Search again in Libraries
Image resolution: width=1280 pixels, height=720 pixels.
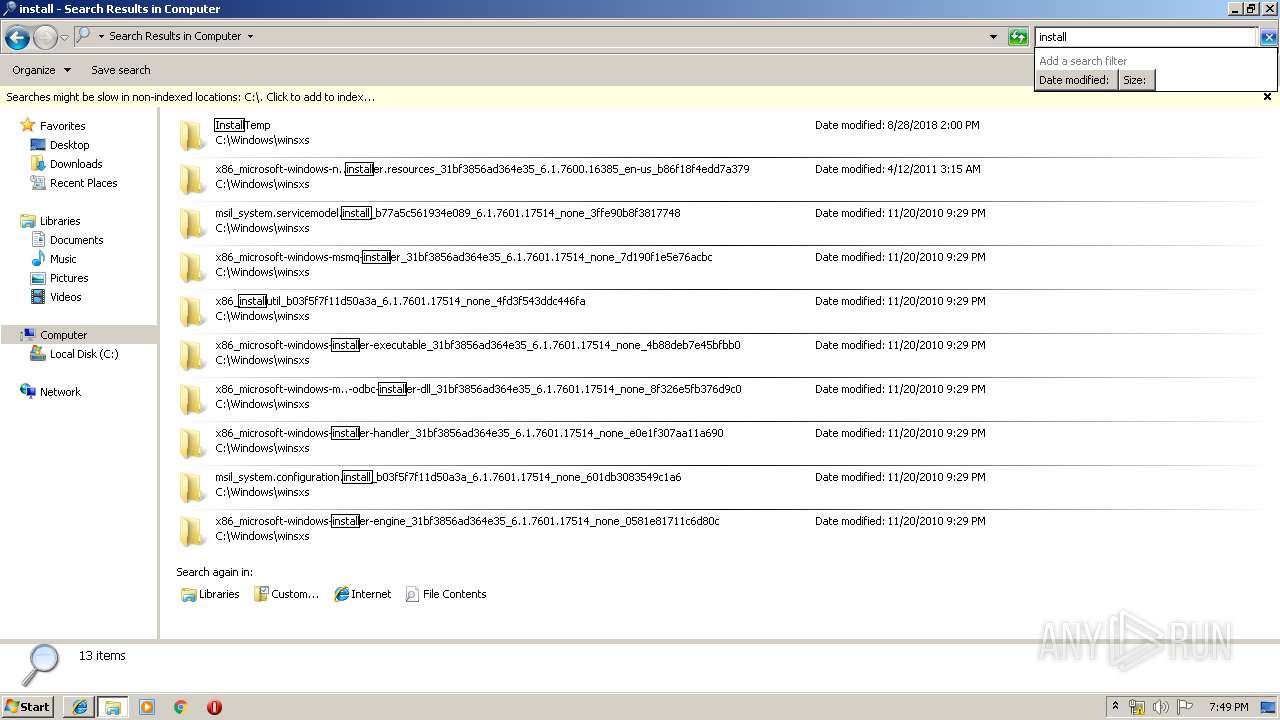click(x=210, y=594)
